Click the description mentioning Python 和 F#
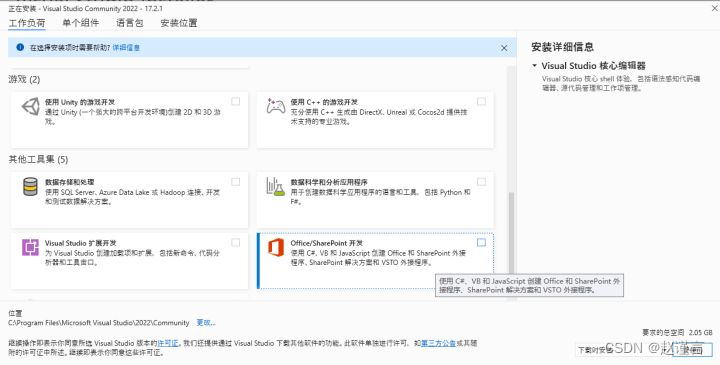The height and width of the screenshot is (365, 720). (x=380, y=197)
